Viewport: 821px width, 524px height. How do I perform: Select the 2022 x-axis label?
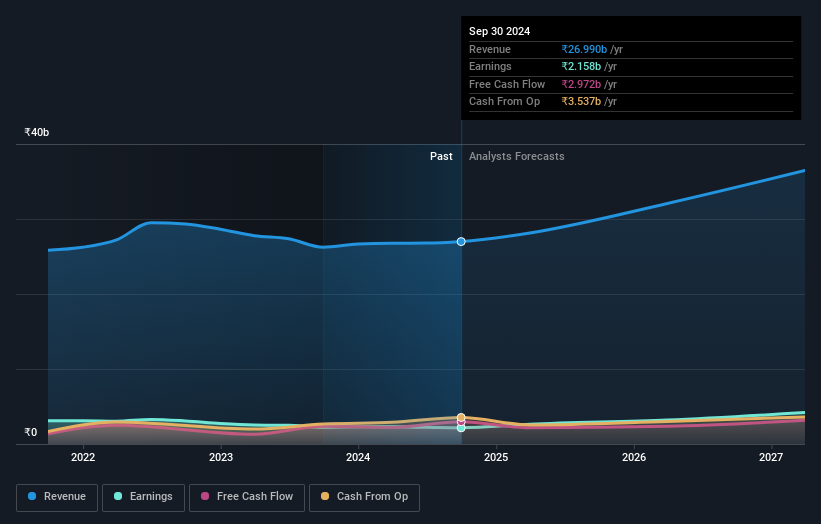coord(83,457)
